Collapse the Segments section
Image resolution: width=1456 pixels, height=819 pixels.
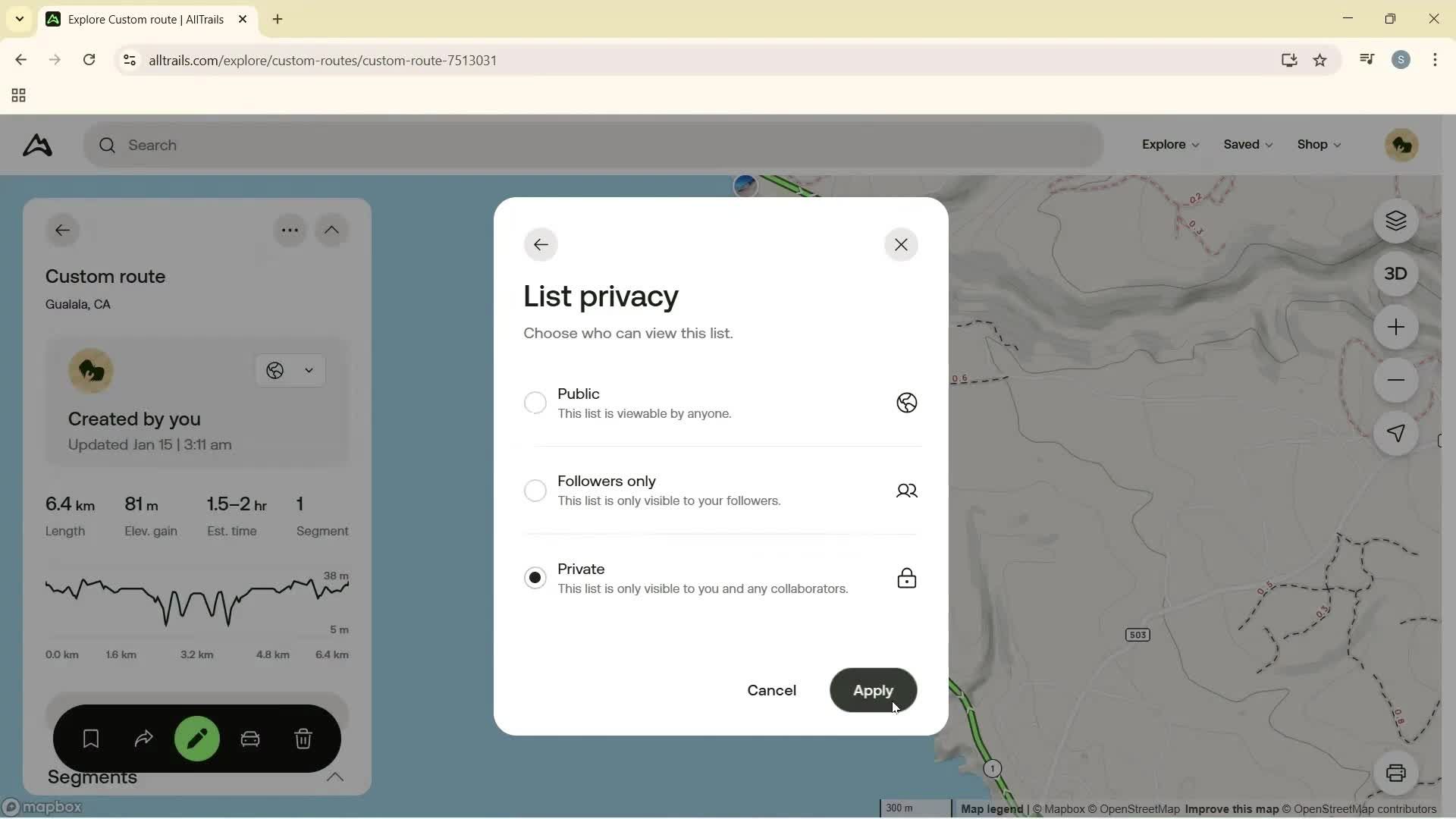tap(336, 777)
